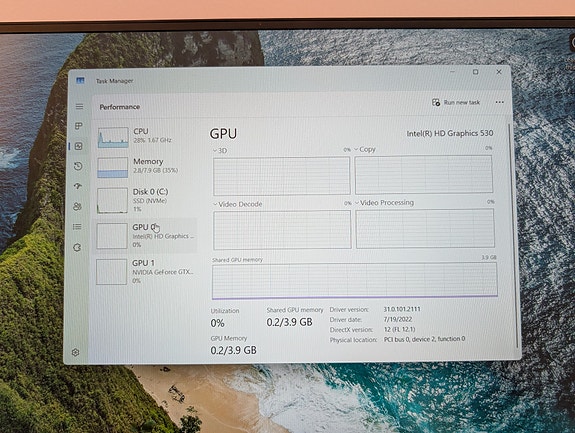Click the Shared GPU memory graph
Viewport: 575px width, 433px height.
(x=355, y=280)
